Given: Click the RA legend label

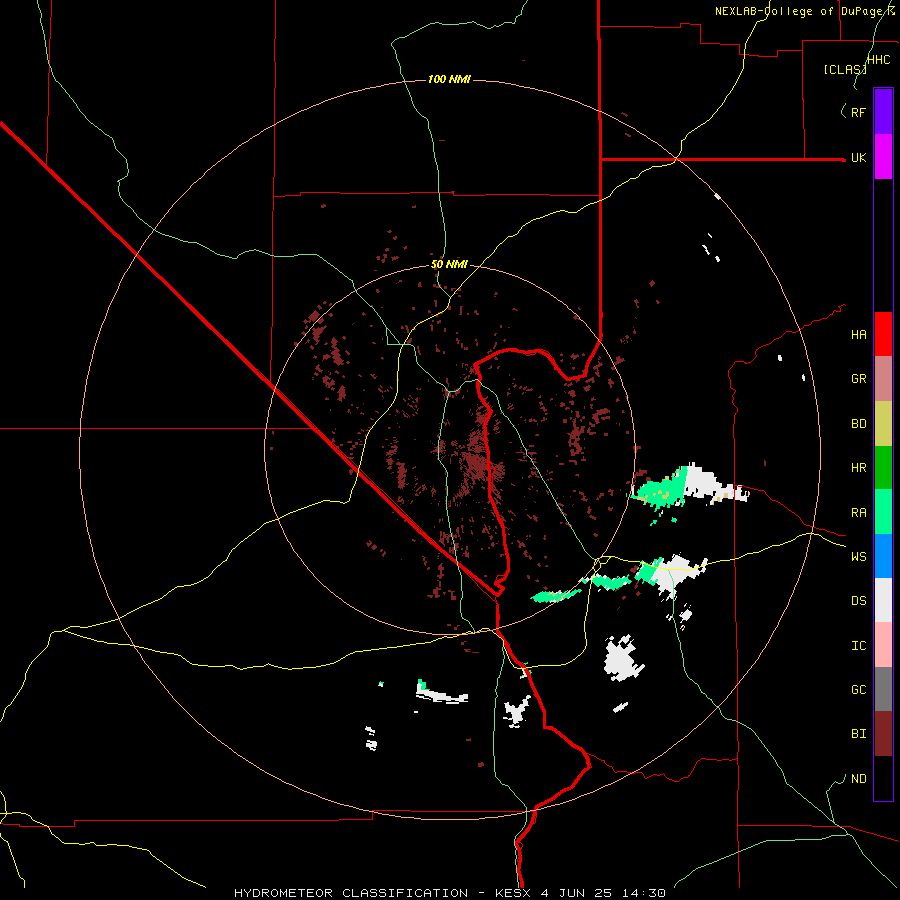Looking at the screenshot, I should (x=858, y=513).
